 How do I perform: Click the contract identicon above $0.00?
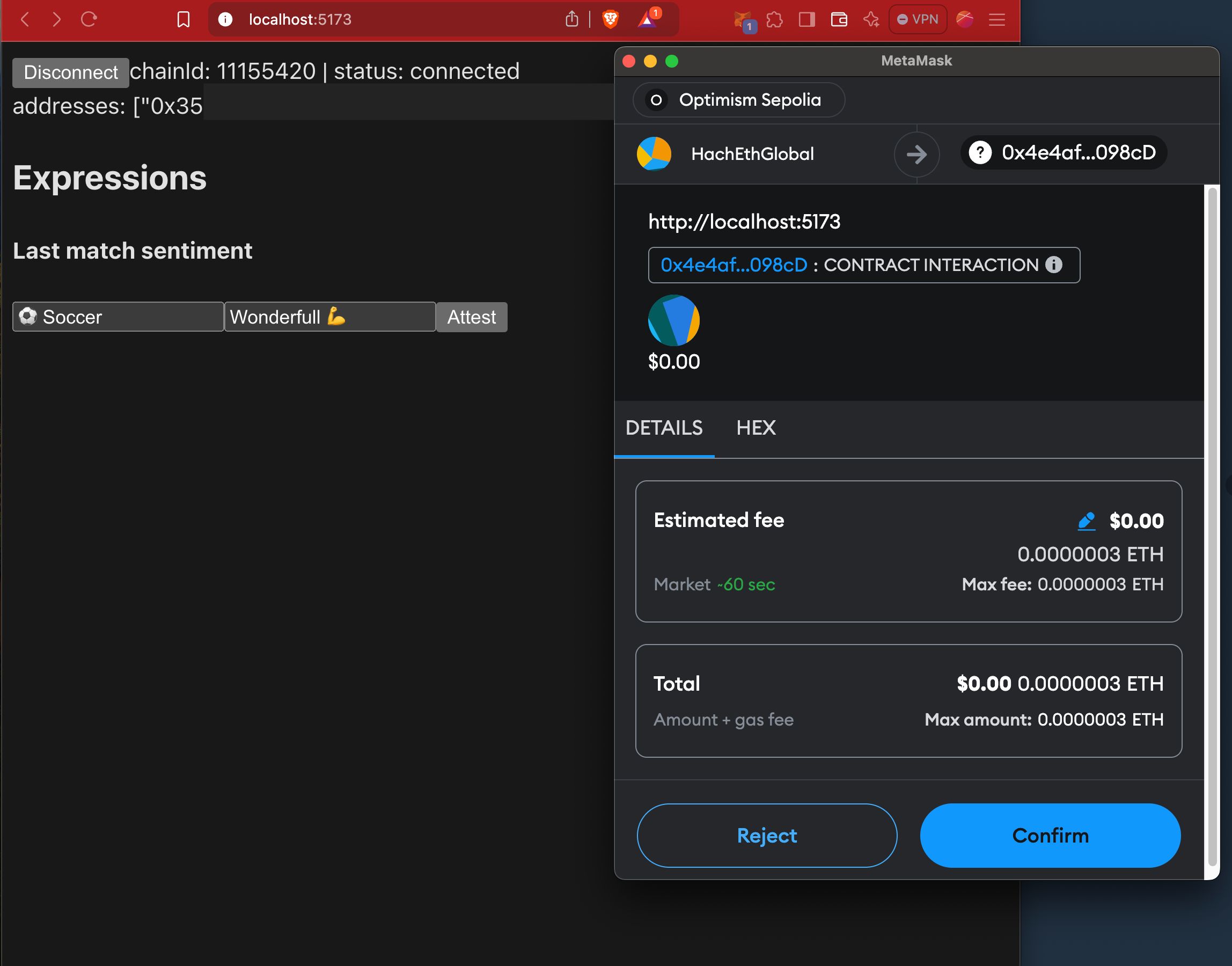674,321
